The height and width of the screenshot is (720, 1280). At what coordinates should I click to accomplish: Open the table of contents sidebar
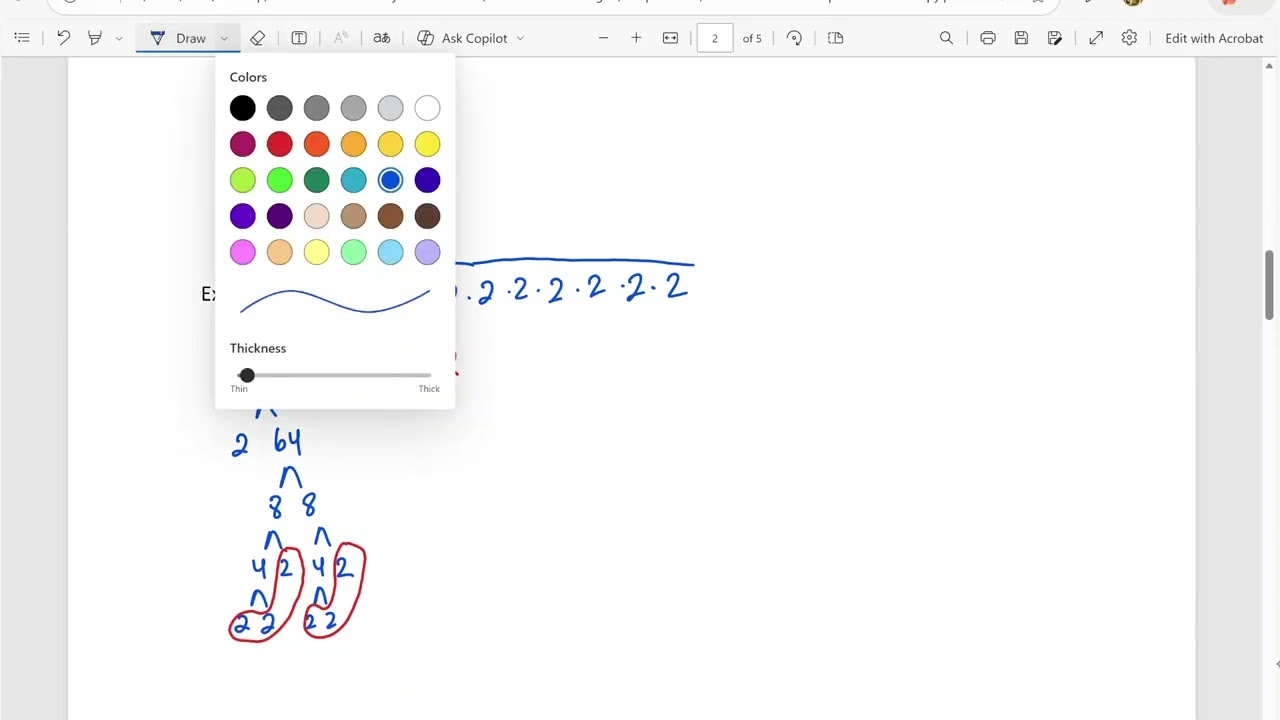[x=22, y=38]
